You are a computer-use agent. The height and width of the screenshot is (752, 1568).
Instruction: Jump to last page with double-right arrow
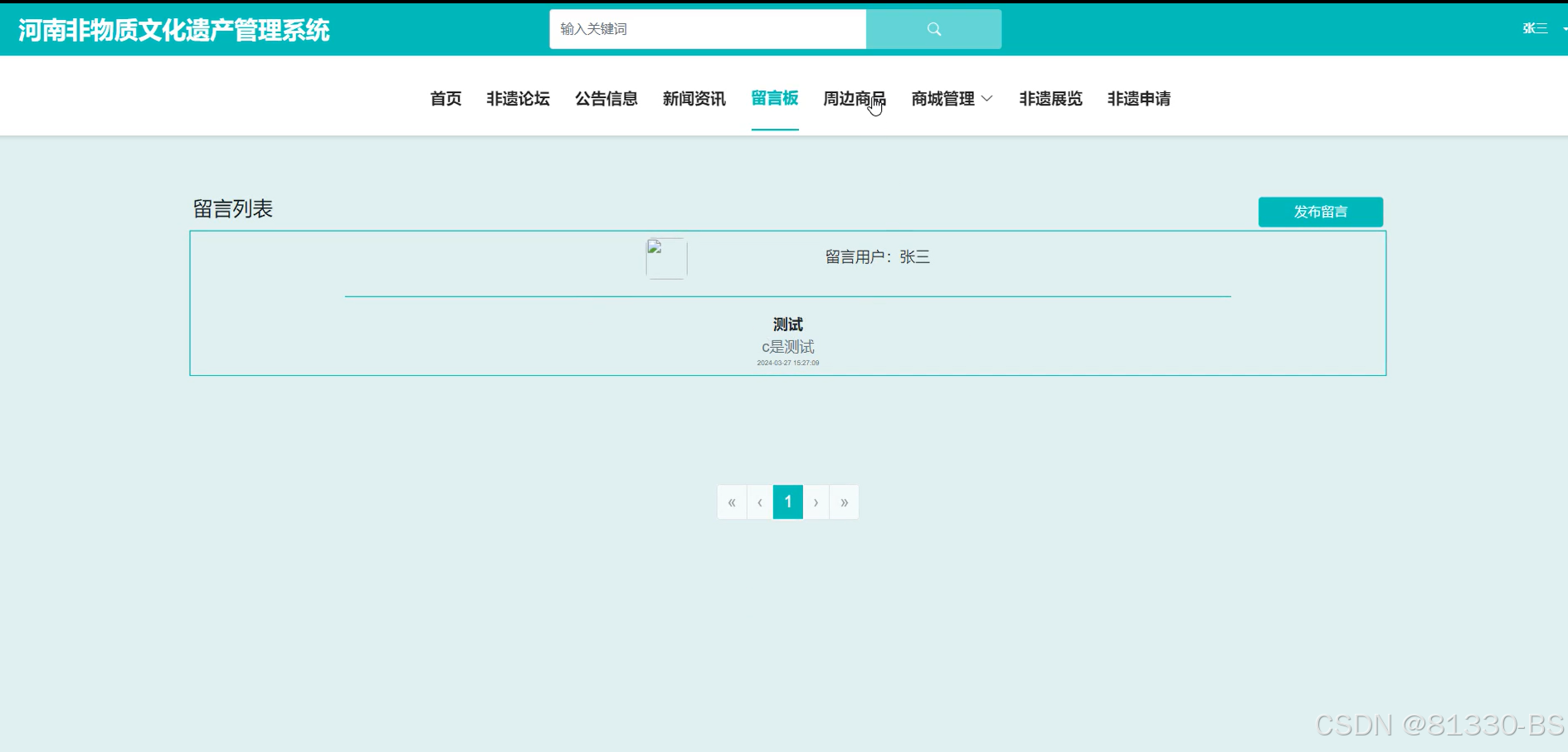[x=844, y=502]
